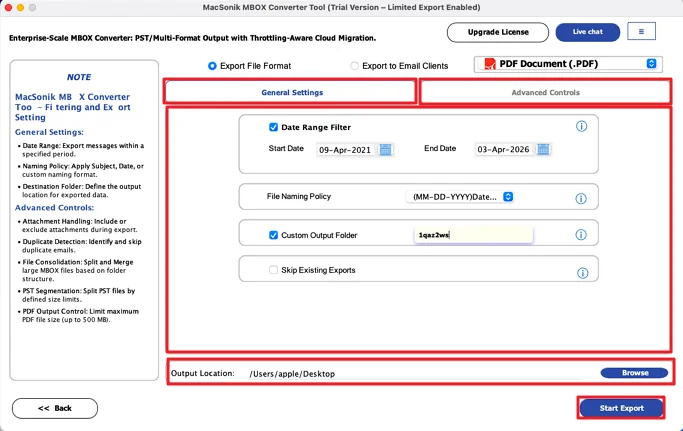This screenshot has width=683, height=431.
Task: Click the Start Date field 09-Apr-2021
Action: point(346,150)
